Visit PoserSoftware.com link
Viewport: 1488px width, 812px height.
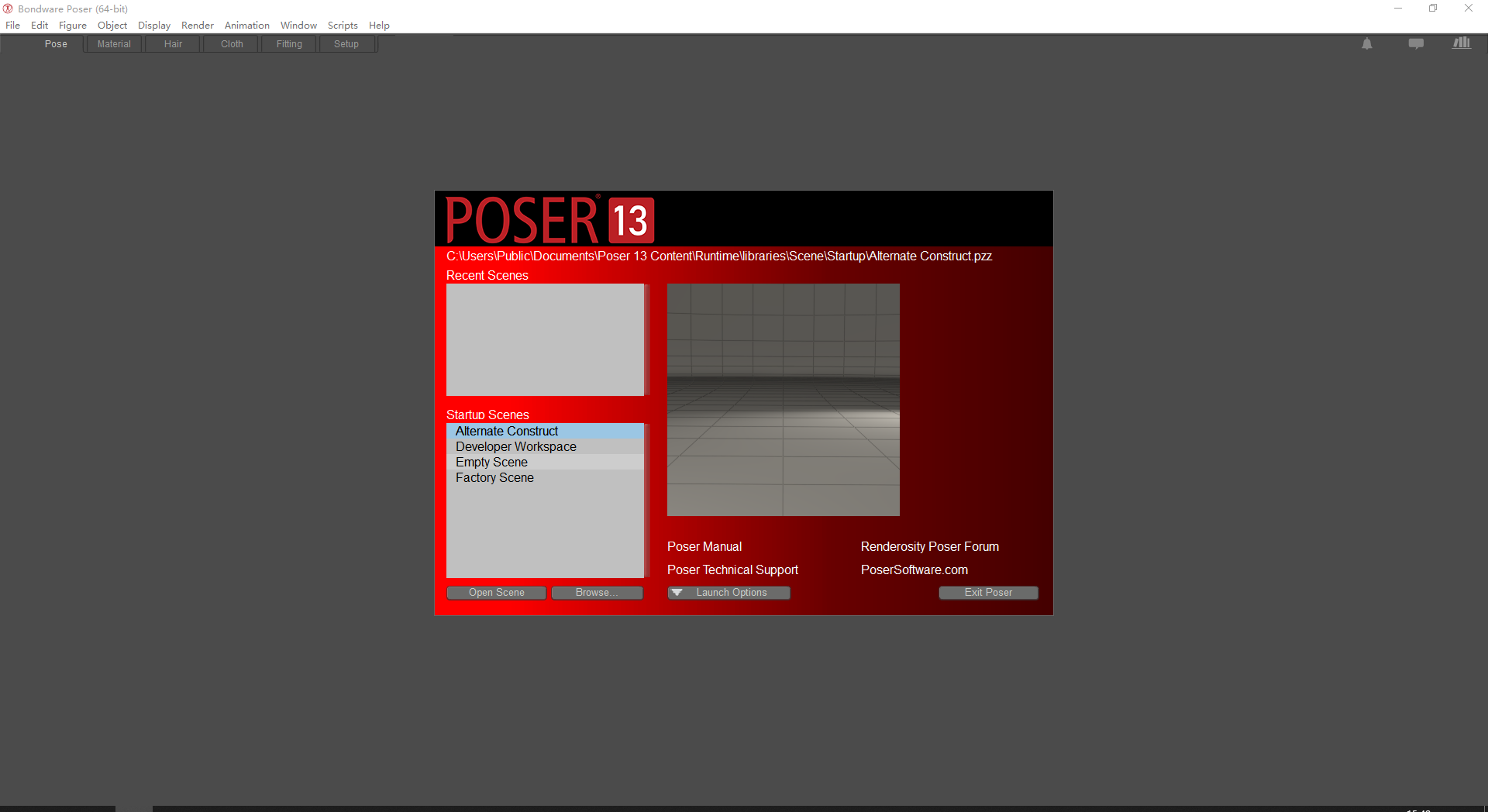[x=914, y=569]
